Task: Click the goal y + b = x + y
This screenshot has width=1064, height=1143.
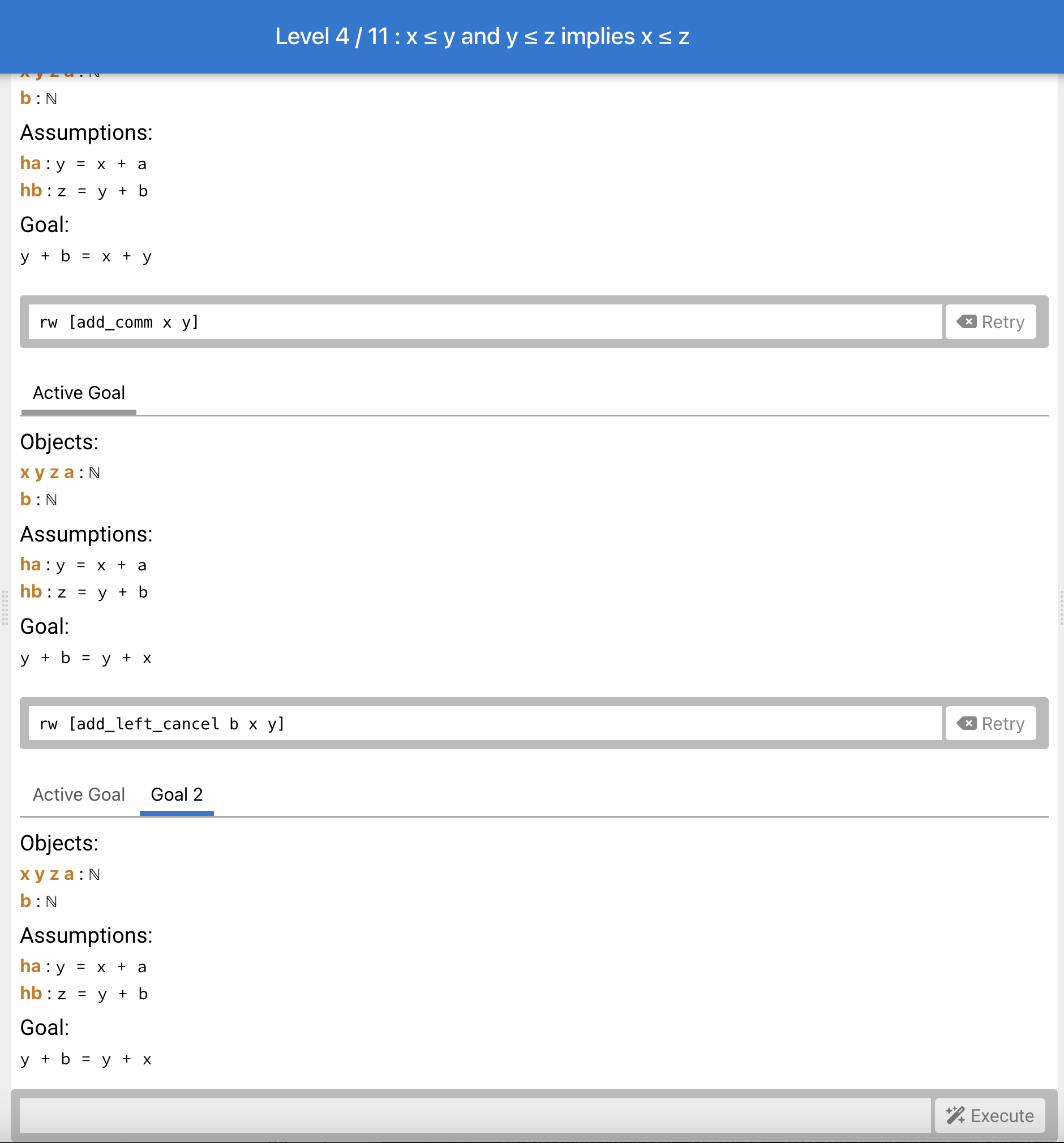Action: coord(86,256)
